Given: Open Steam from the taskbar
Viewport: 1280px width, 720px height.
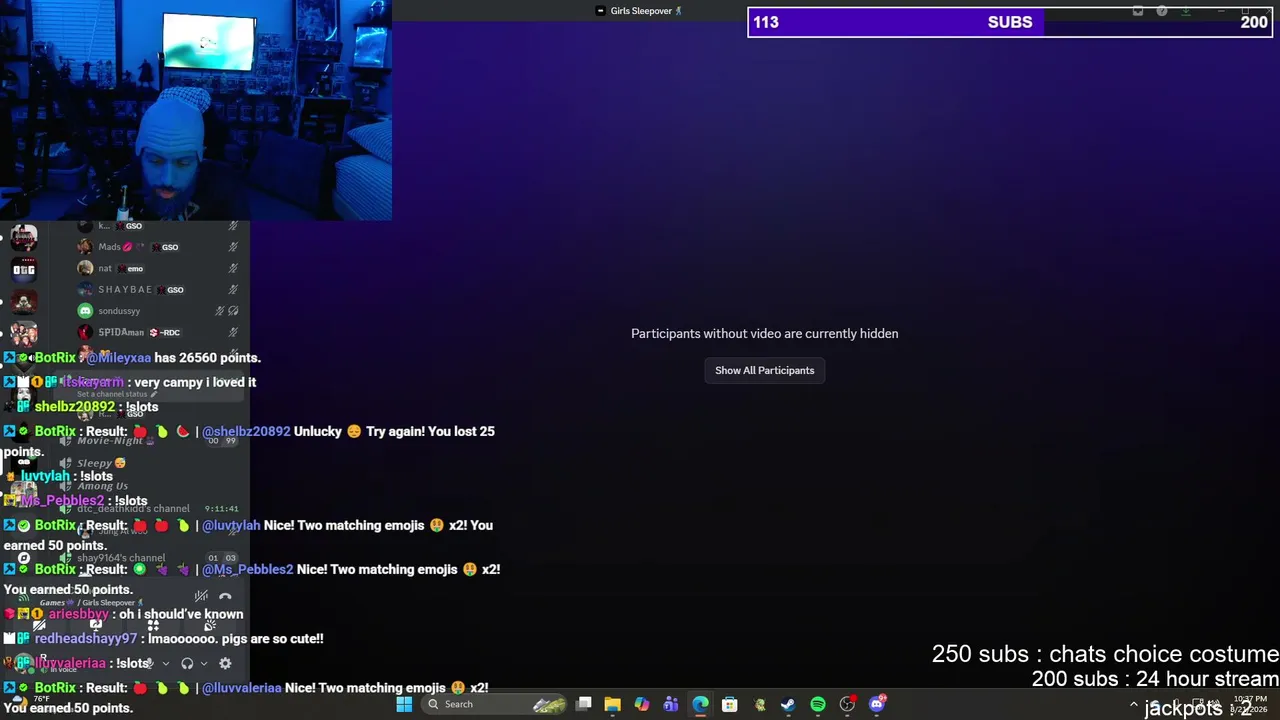Looking at the screenshot, I should [x=788, y=704].
